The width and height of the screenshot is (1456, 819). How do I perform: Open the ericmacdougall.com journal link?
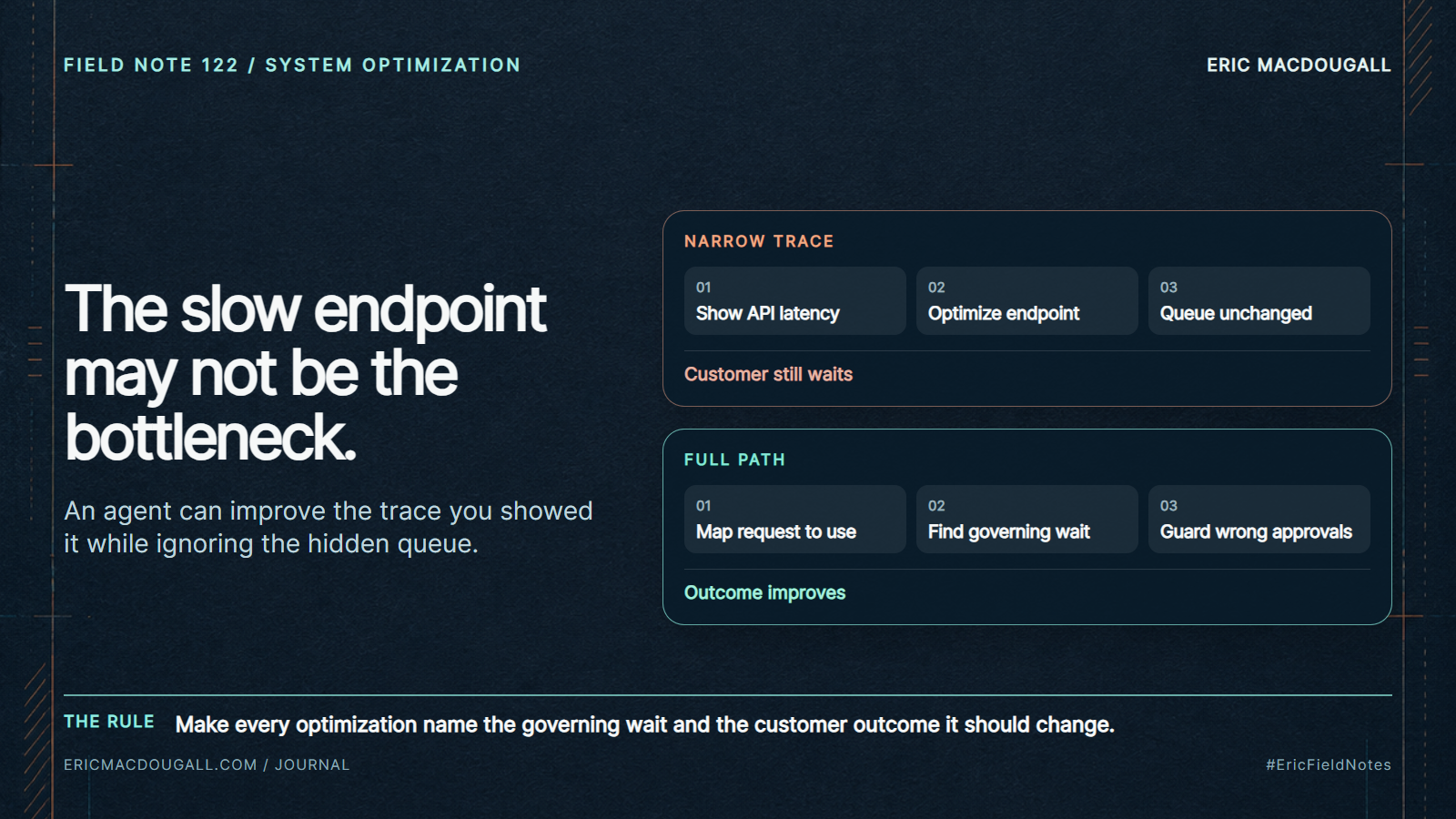pos(207,764)
